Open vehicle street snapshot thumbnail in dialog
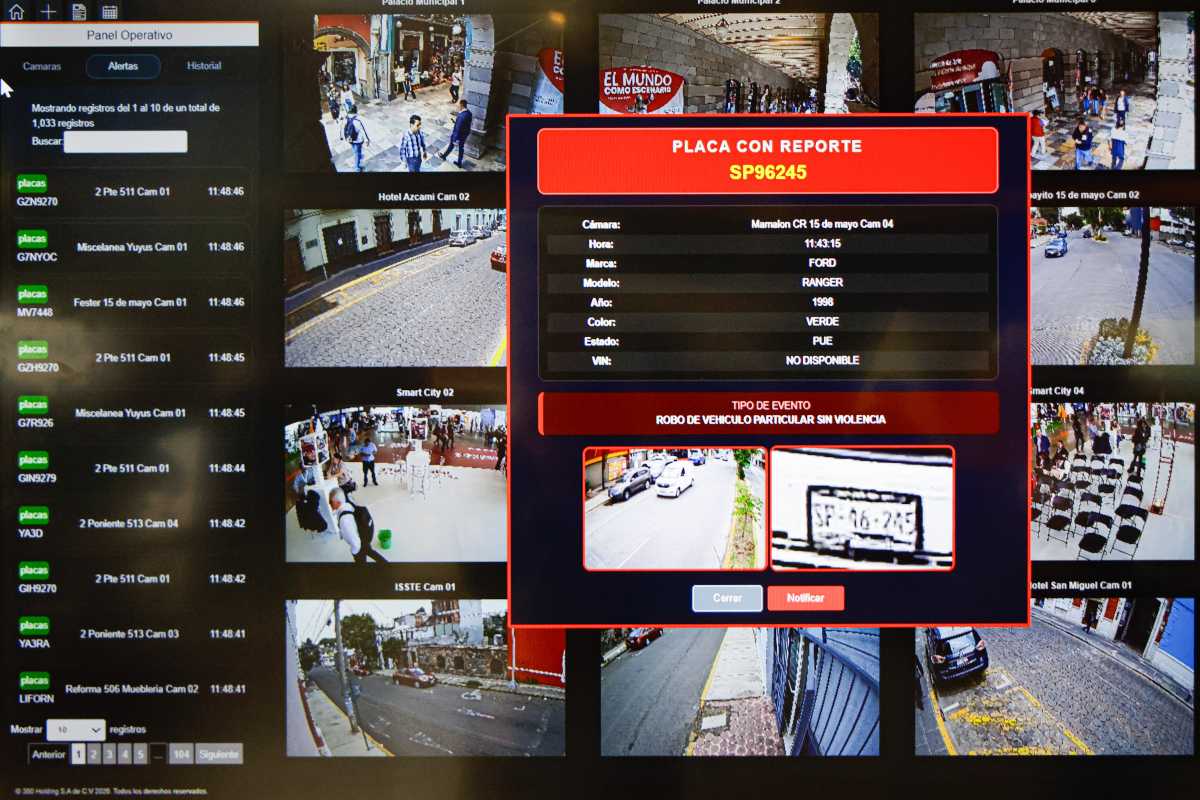The image size is (1200, 800). (x=675, y=508)
